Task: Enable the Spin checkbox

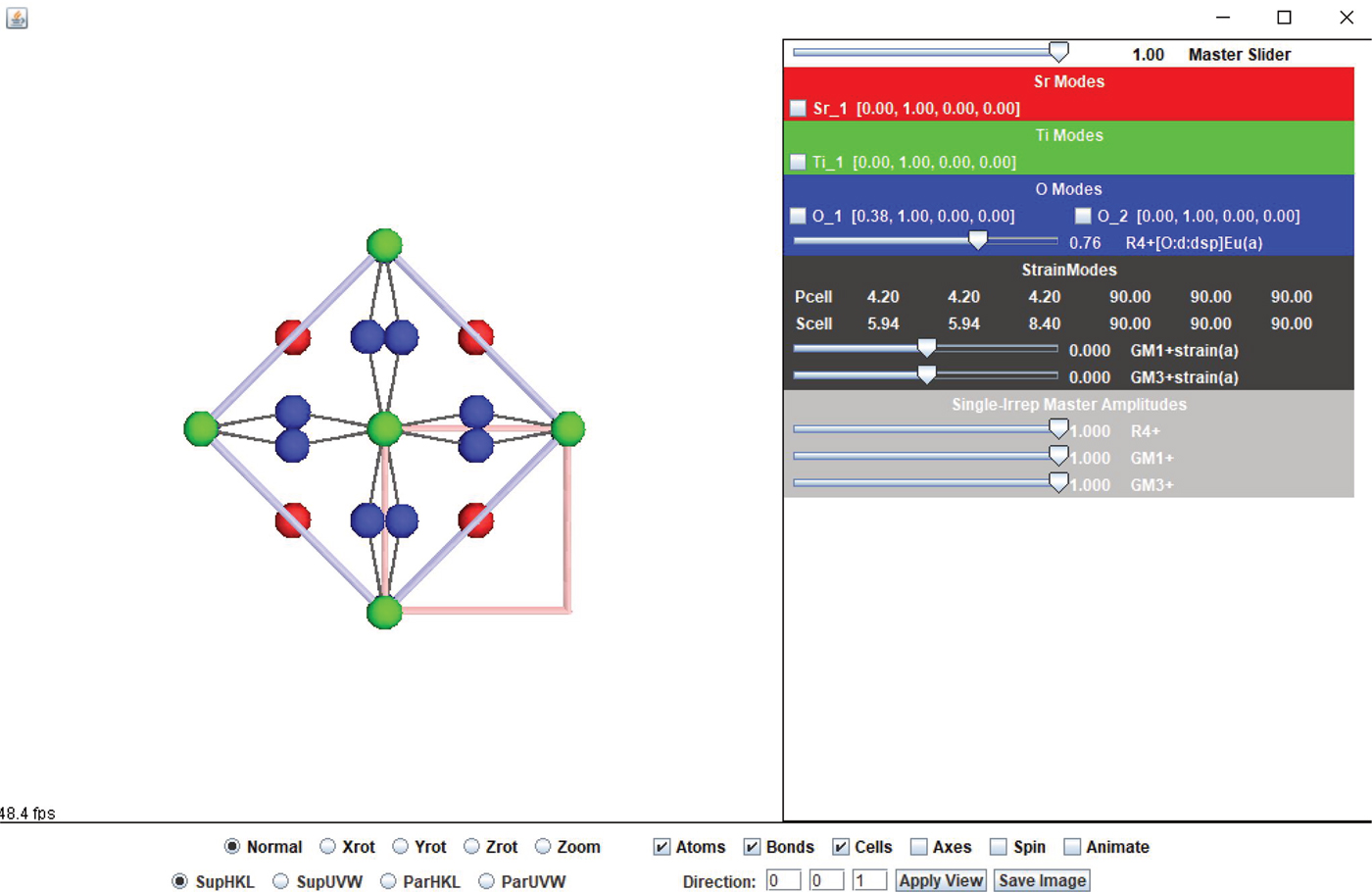Action: click(x=999, y=847)
